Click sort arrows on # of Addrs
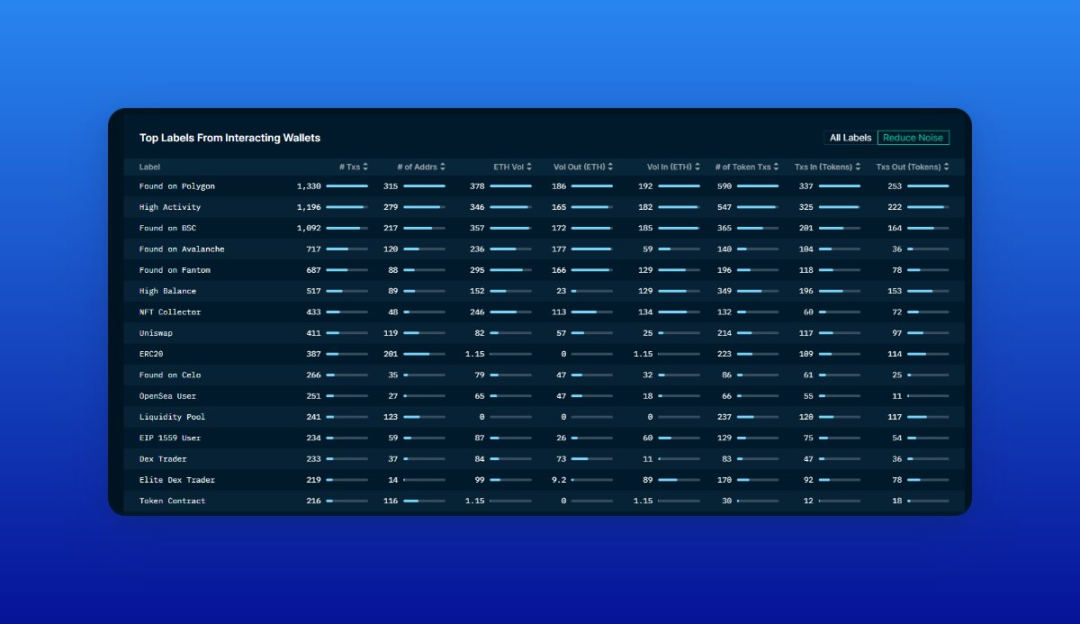The height and width of the screenshot is (624, 1080). [x=442, y=167]
